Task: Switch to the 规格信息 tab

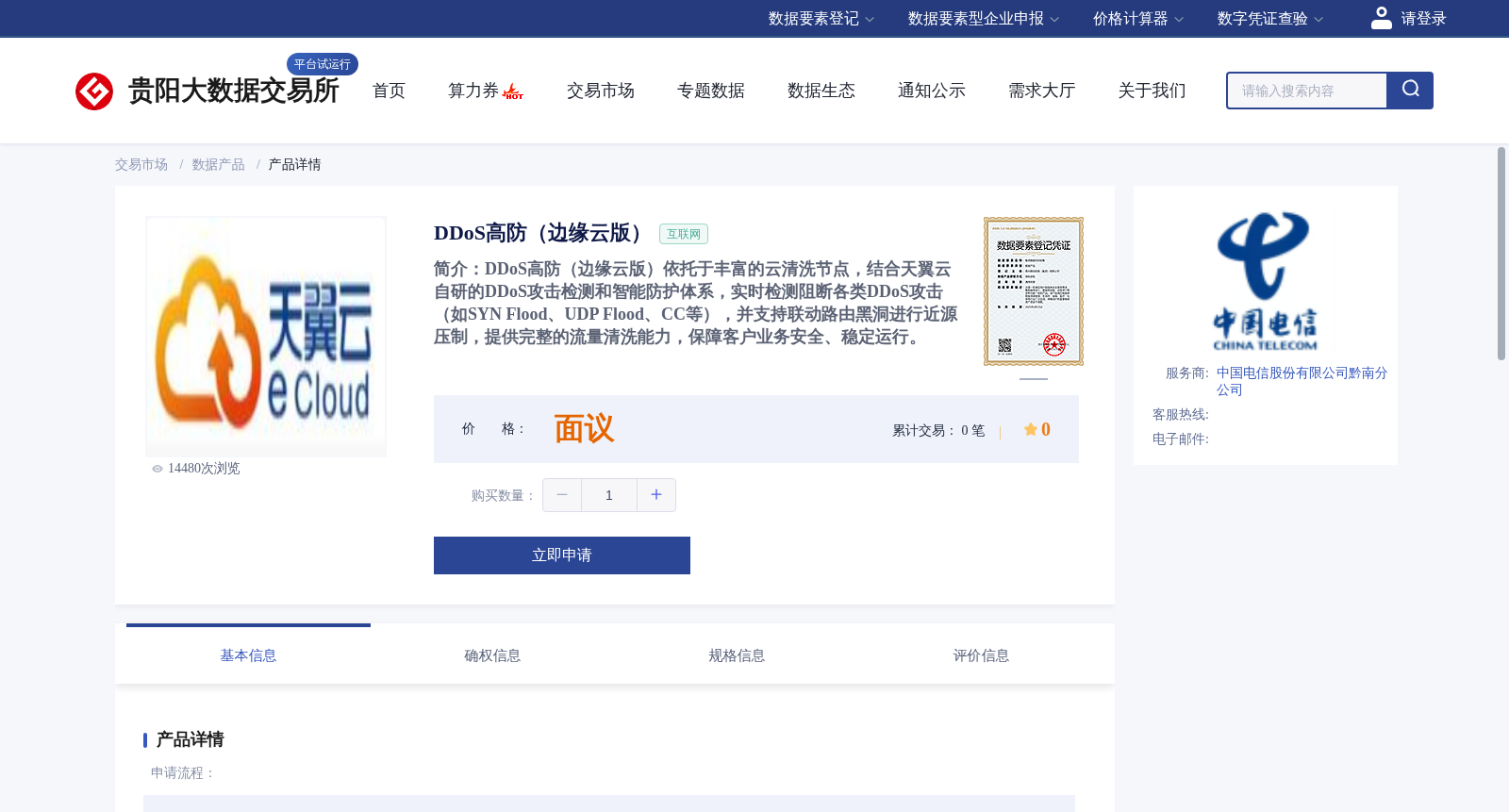Action: pos(737,655)
